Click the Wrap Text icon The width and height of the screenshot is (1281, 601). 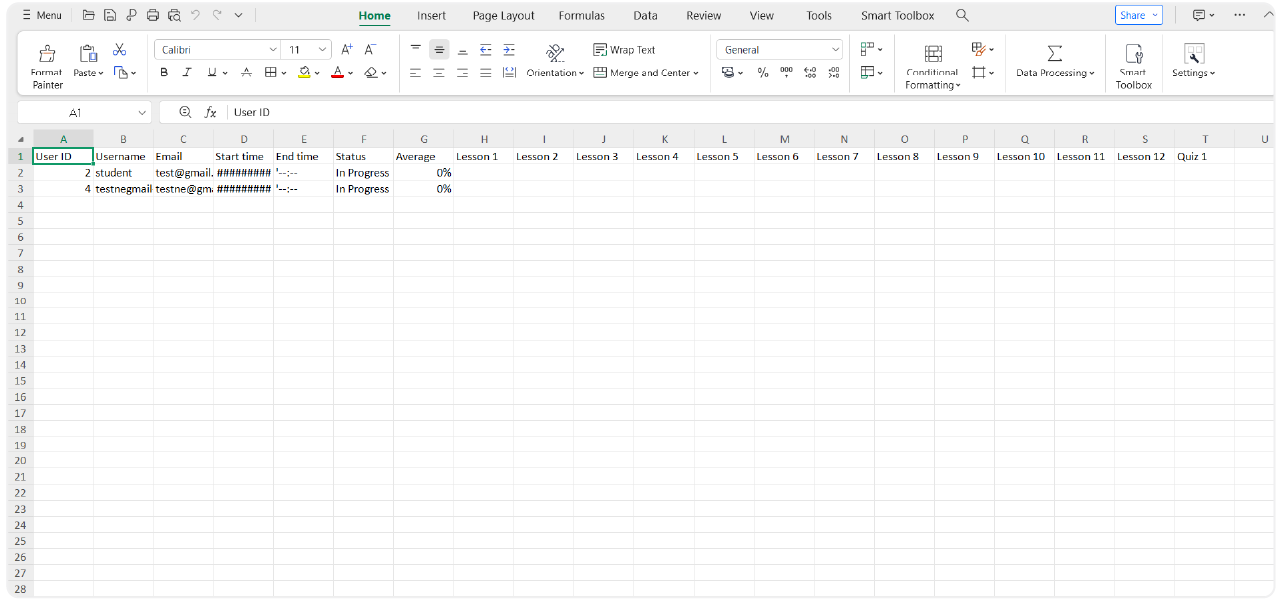[600, 49]
